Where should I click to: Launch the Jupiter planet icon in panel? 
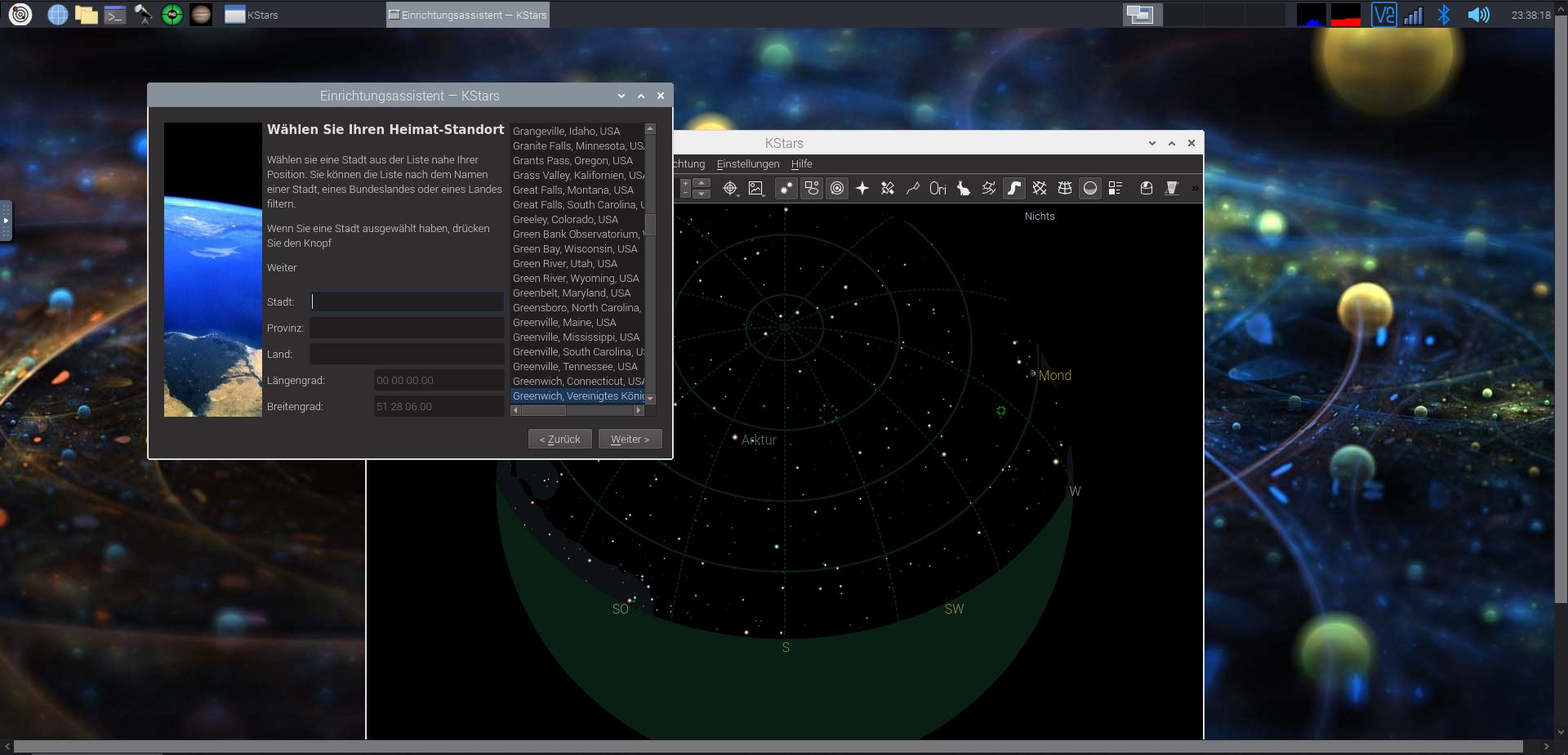click(201, 14)
